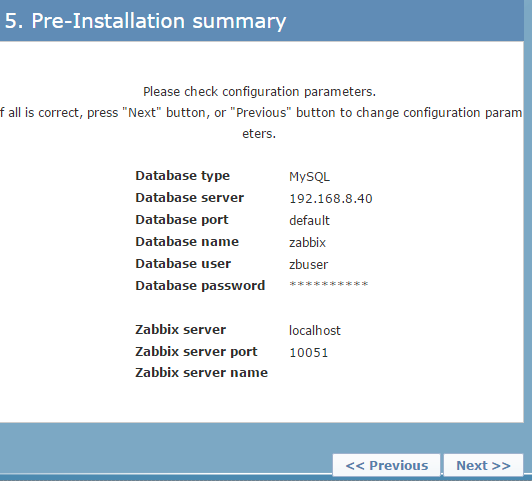Click the 10051 server port value
The height and width of the screenshot is (481, 532).
(308, 352)
